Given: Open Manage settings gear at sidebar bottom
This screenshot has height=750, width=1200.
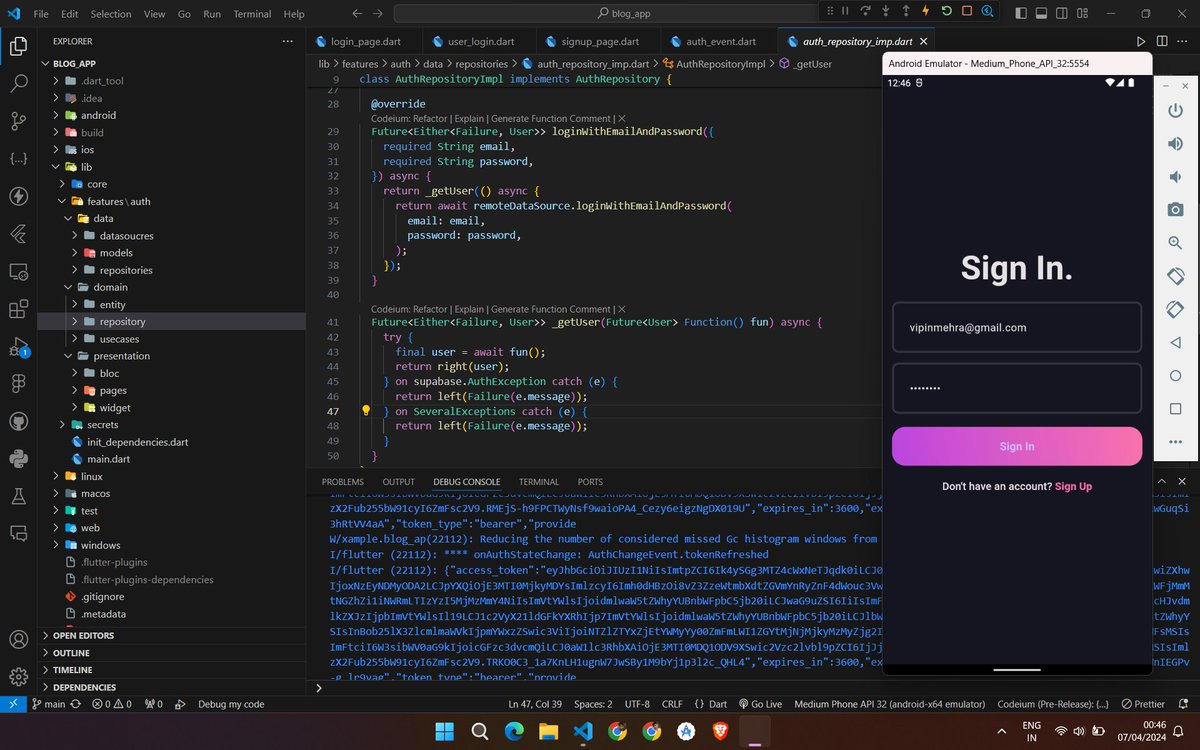Looking at the screenshot, I should click(18, 677).
